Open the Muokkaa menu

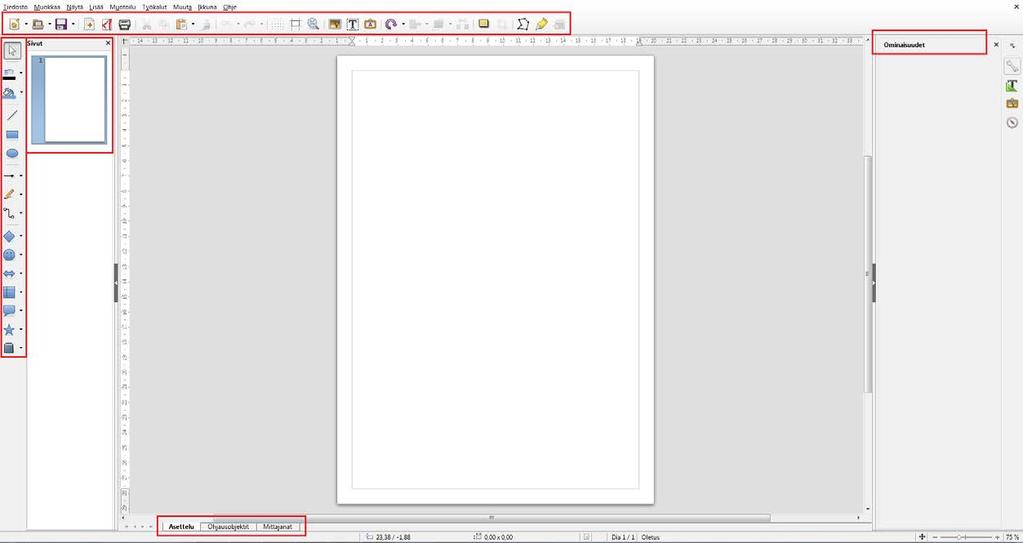[47, 7]
